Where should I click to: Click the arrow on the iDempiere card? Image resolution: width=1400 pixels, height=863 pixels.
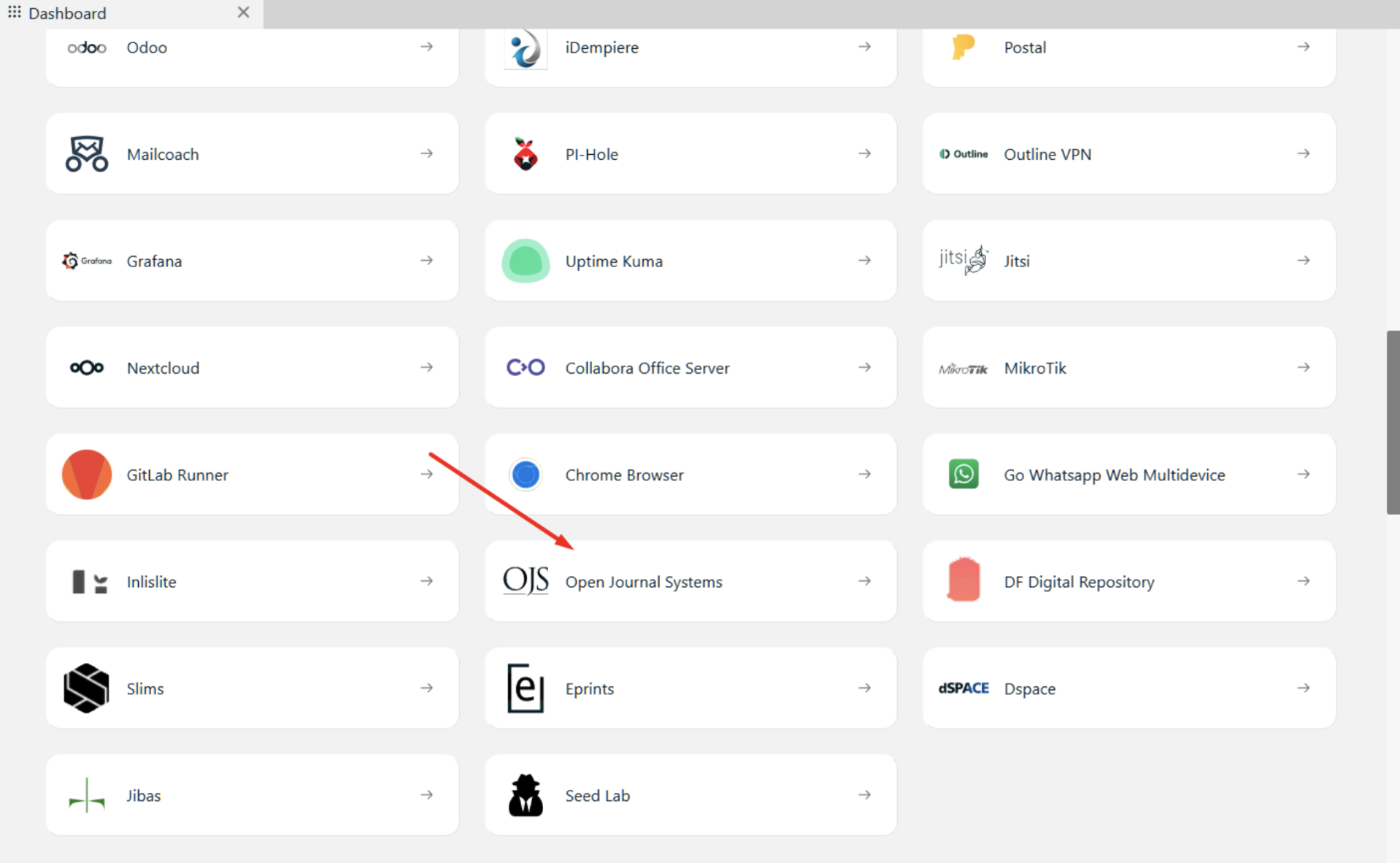(x=865, y=47)
